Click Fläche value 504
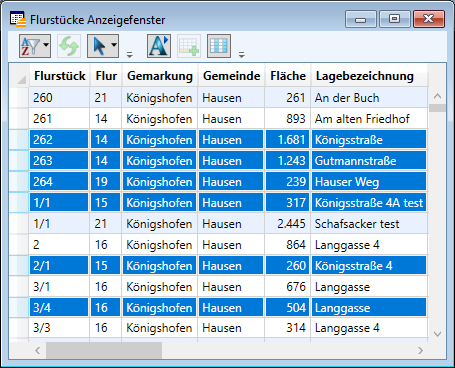The width and height of the screenshot is (455, 368). [x=288, y=307]
